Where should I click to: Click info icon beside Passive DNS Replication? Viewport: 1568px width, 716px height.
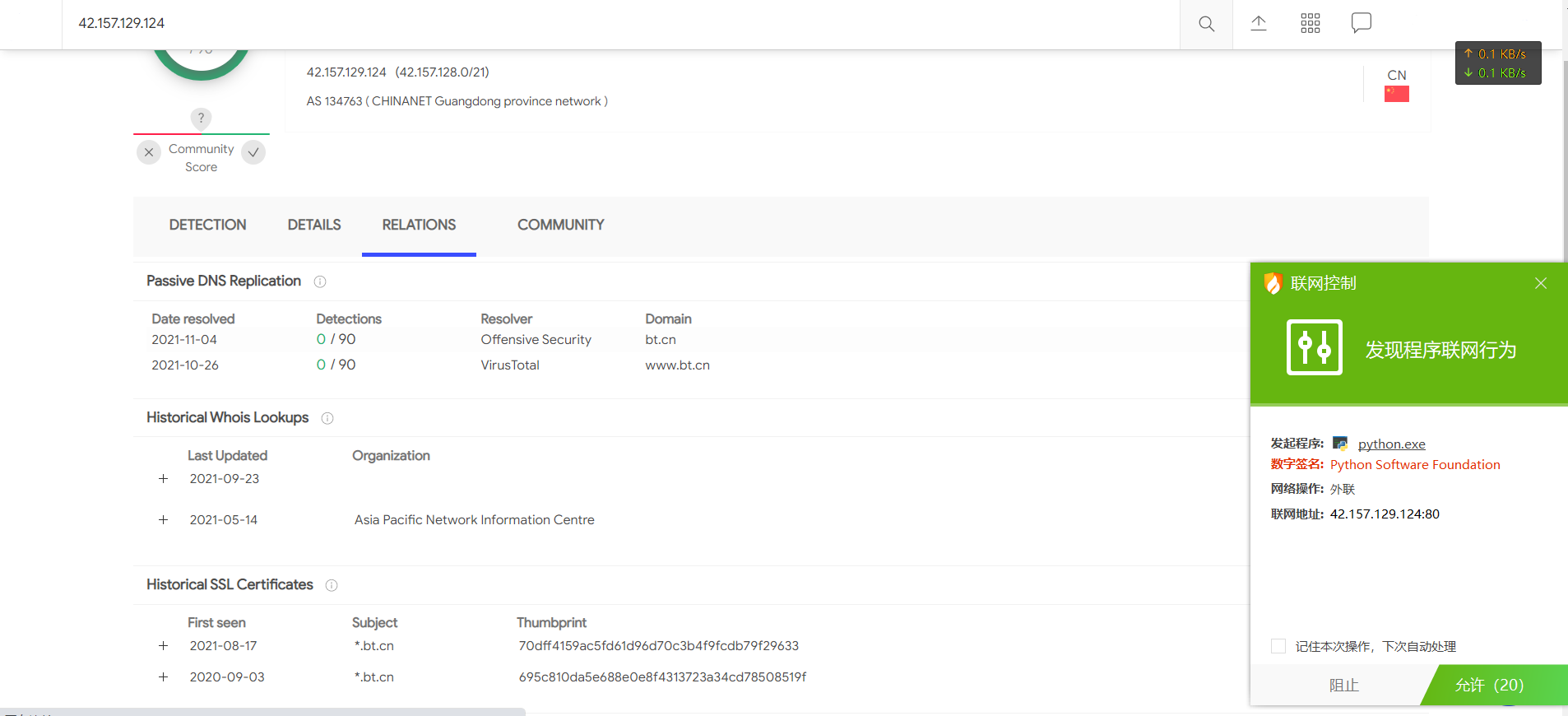click(320, 281)
